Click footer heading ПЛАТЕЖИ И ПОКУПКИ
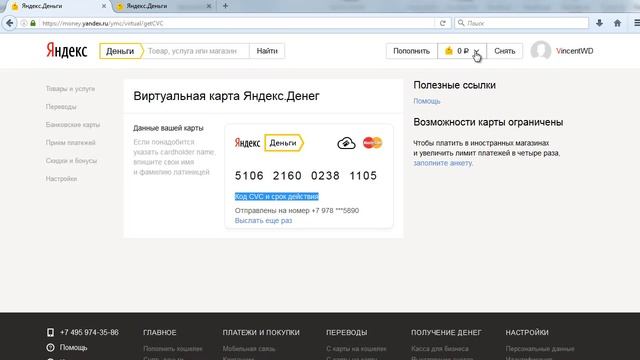This screenshot has width=640, height=360. coord(261,333)
